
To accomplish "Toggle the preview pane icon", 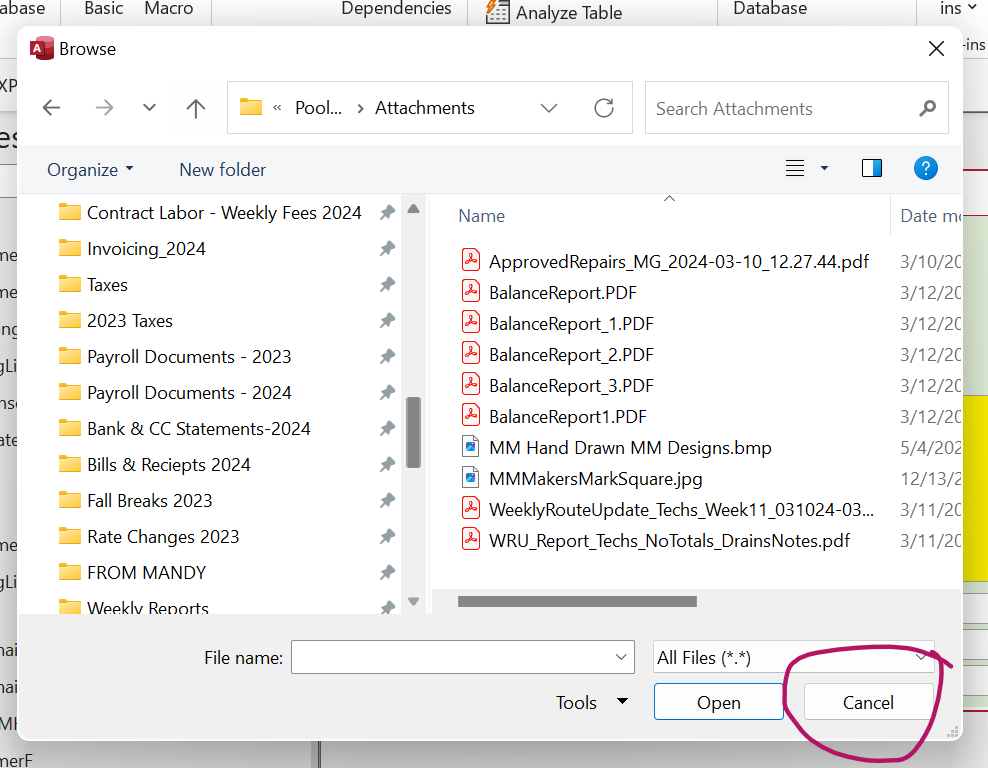I will tap(871, 169).
